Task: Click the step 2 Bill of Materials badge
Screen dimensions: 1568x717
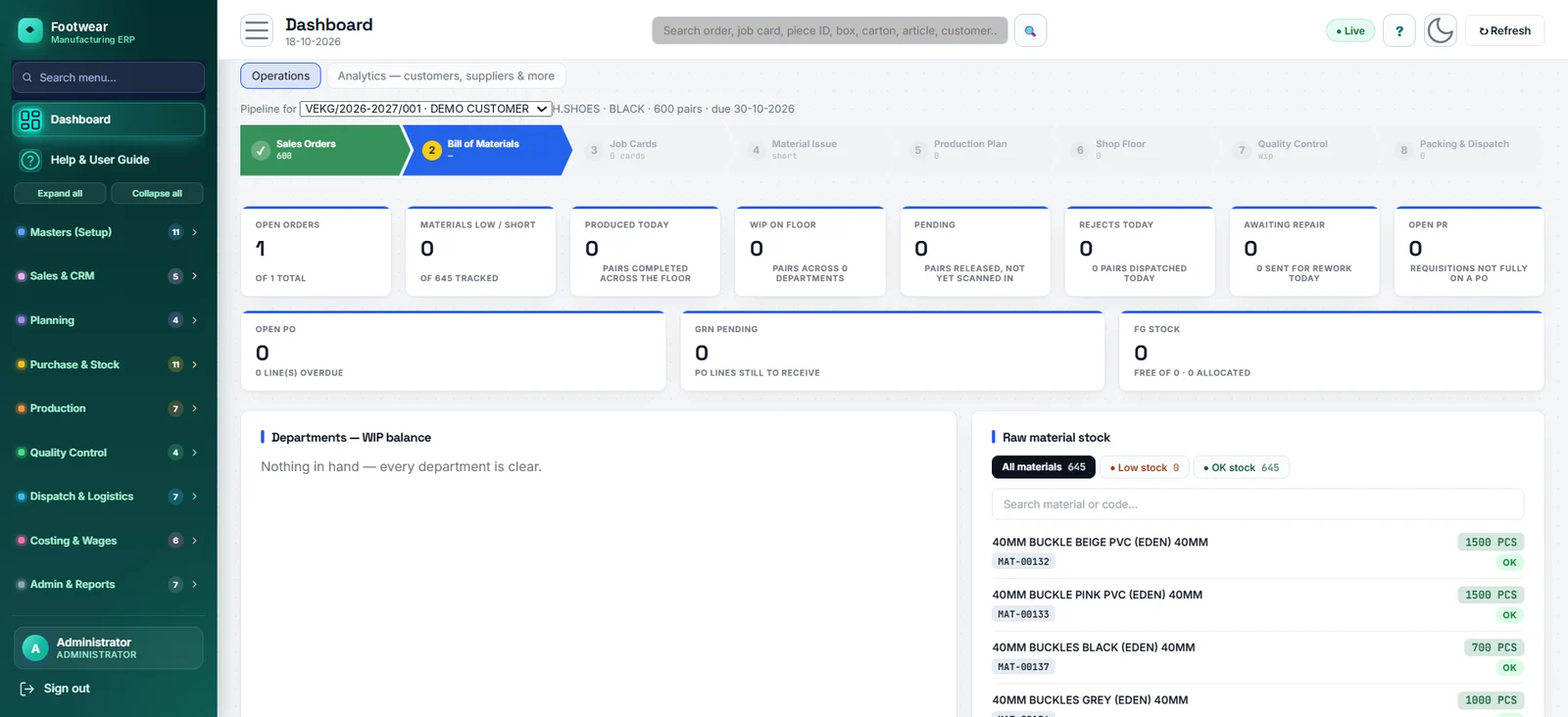Action: [431, 150]
